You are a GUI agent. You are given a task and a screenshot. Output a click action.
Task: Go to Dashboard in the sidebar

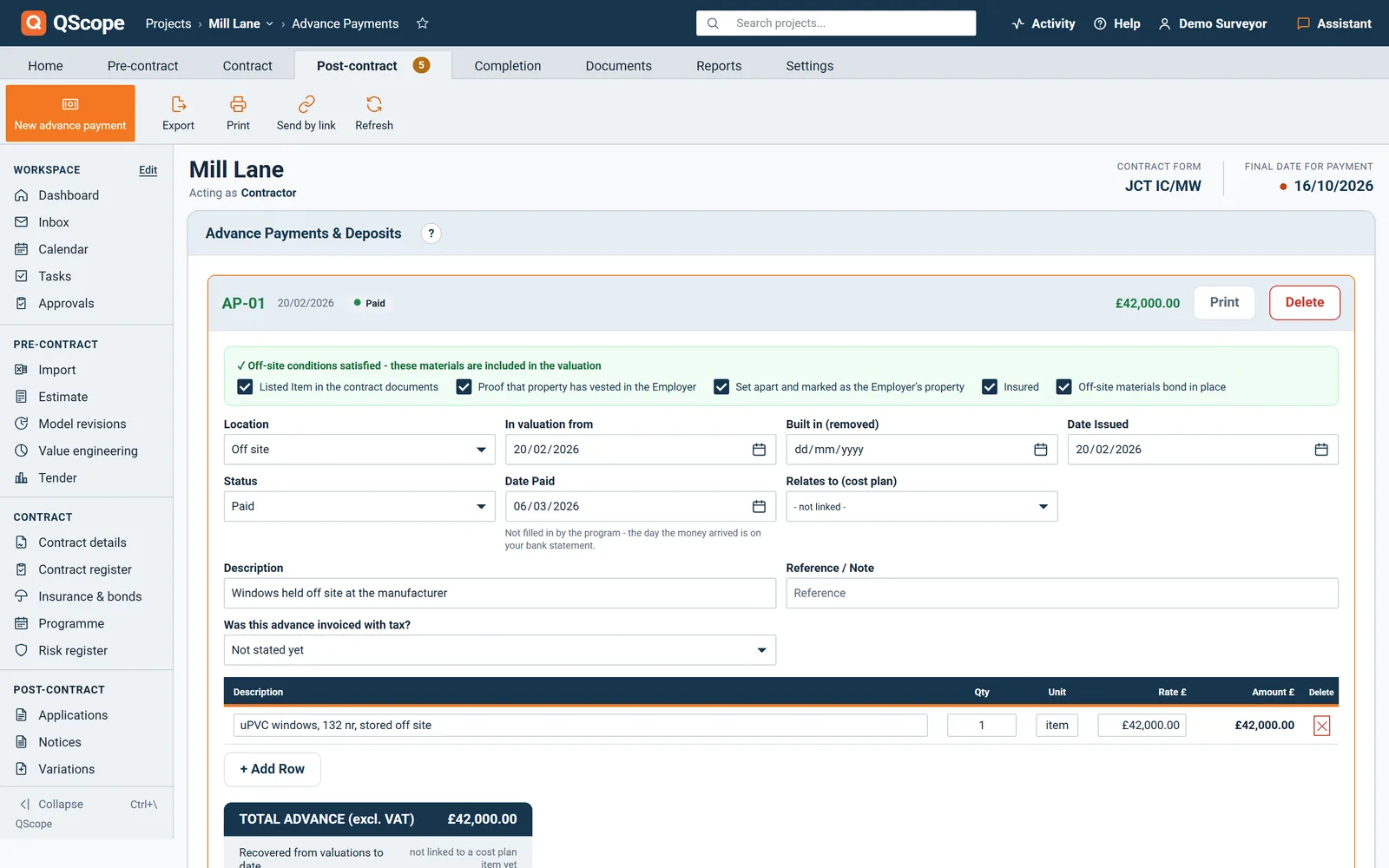pyautogui.click(x=69, y=195)
